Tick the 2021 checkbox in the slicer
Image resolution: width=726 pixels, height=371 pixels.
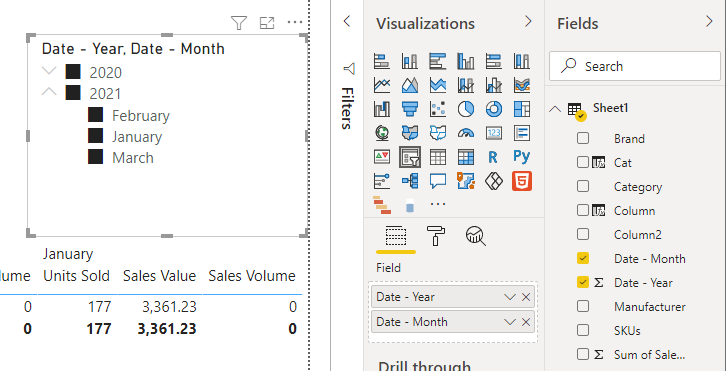point(73,93)
